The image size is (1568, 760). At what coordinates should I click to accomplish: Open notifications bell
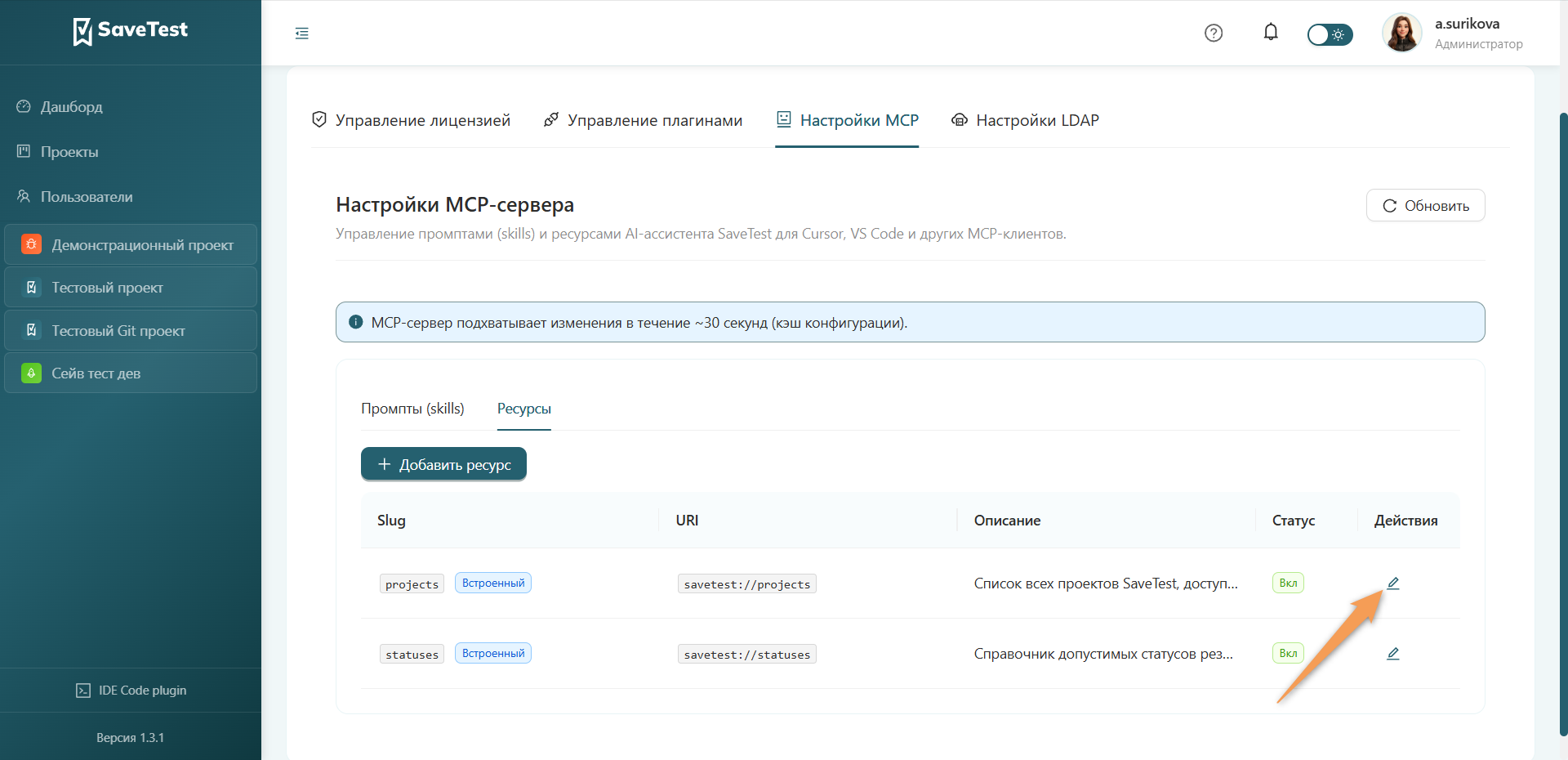(x=1271, y=33)
